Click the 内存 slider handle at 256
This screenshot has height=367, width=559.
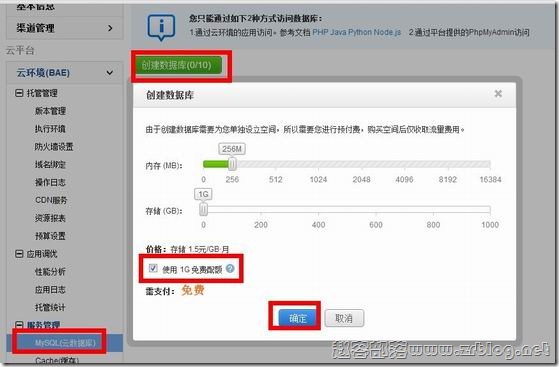[232, 164]
